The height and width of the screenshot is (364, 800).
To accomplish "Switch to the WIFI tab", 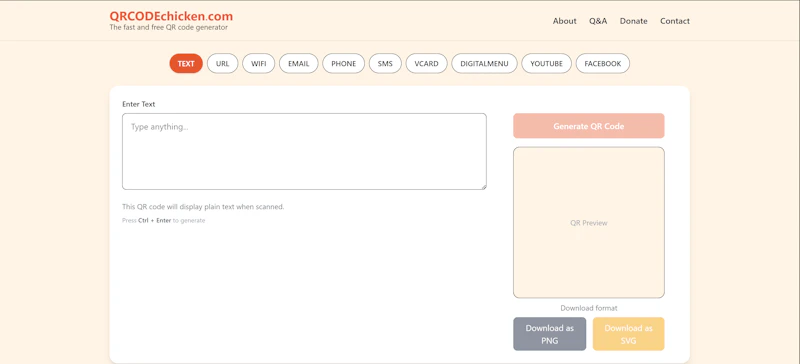I will coord(259,64).
